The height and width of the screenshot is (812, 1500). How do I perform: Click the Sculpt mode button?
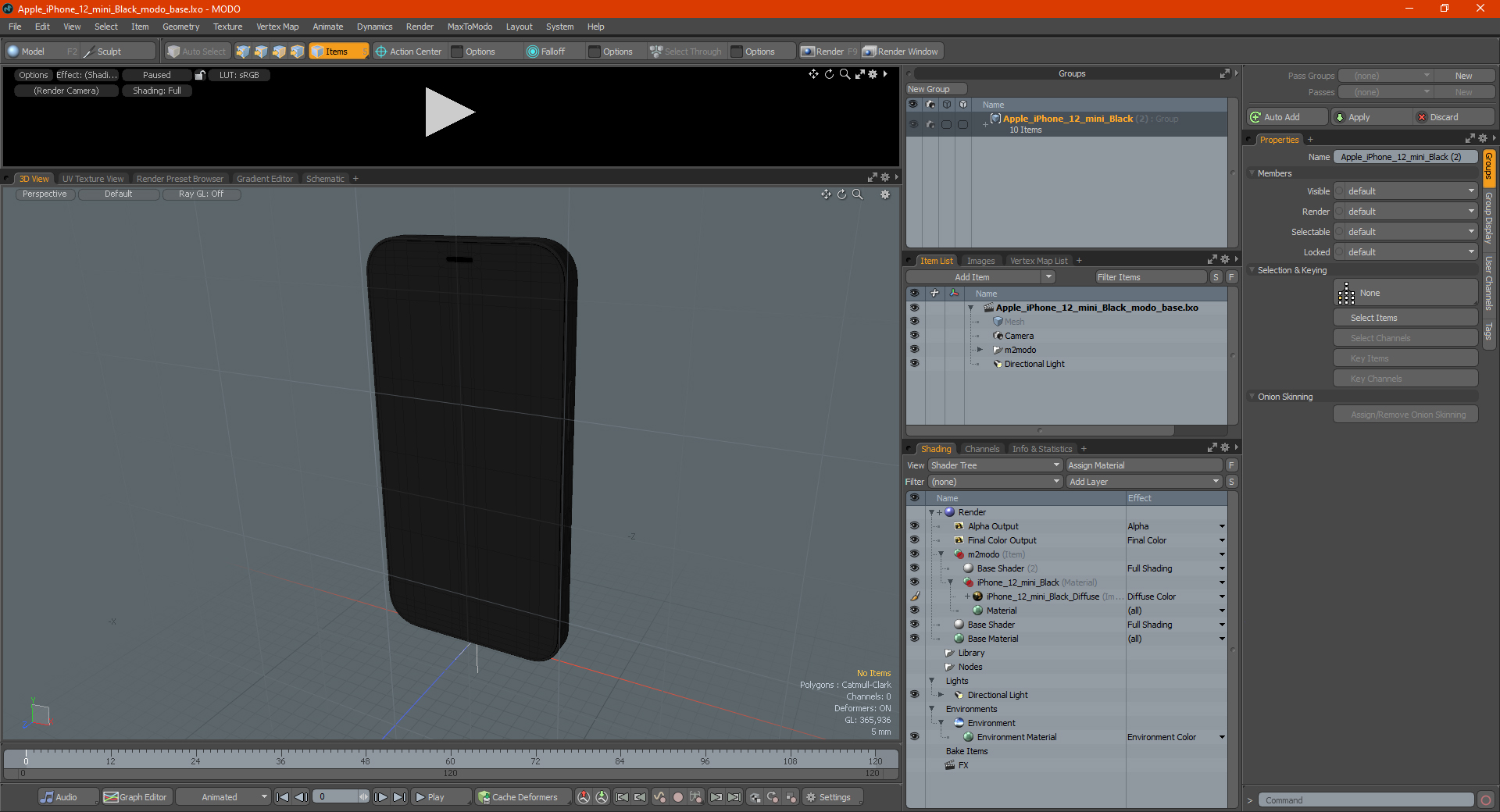click(x=119, y=52)
